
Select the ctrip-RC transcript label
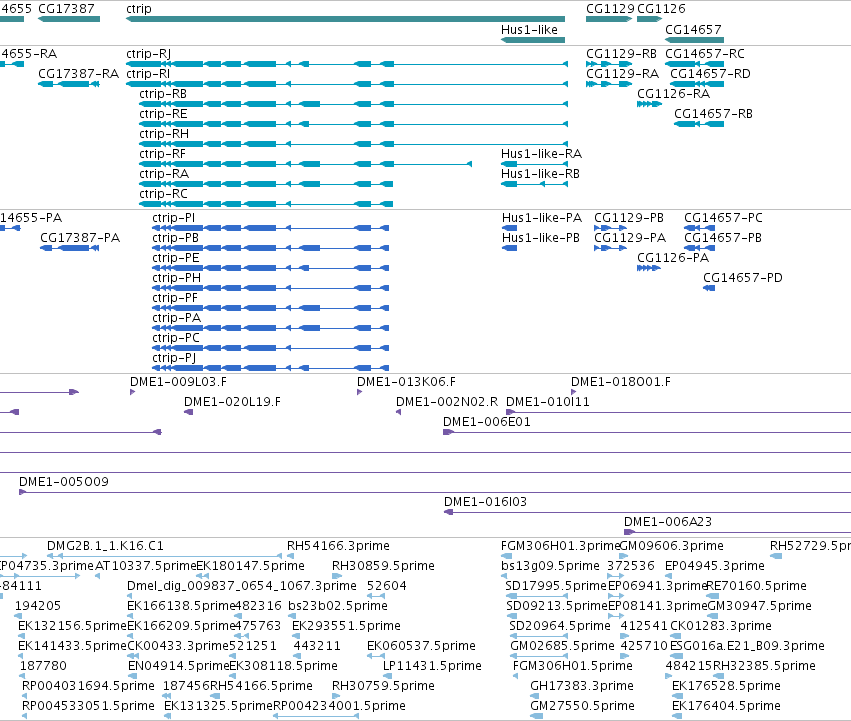click(x=163, y=194)
